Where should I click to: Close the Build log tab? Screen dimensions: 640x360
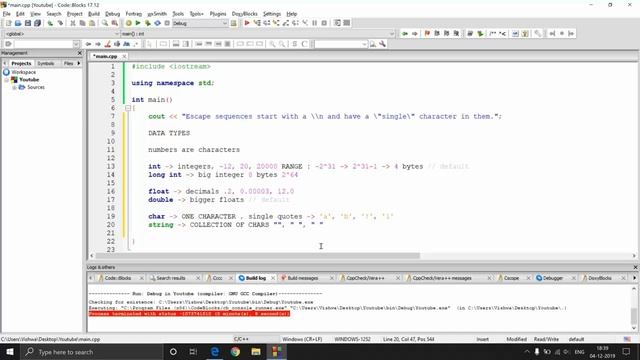coord(273,278)
